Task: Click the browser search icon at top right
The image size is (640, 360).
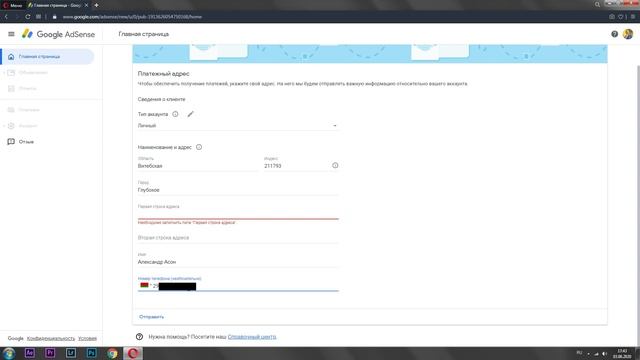Action: [598, 4]
